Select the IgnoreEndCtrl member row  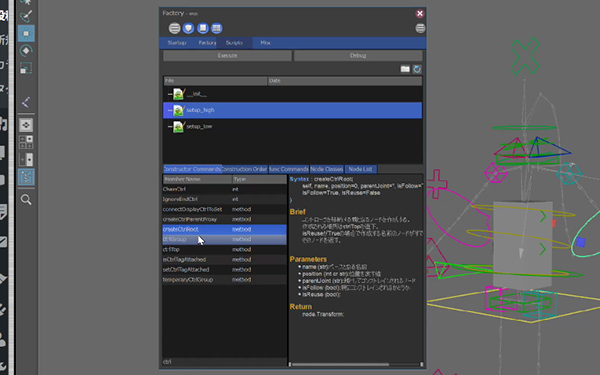pyautogui.click(x=225, y=199)
